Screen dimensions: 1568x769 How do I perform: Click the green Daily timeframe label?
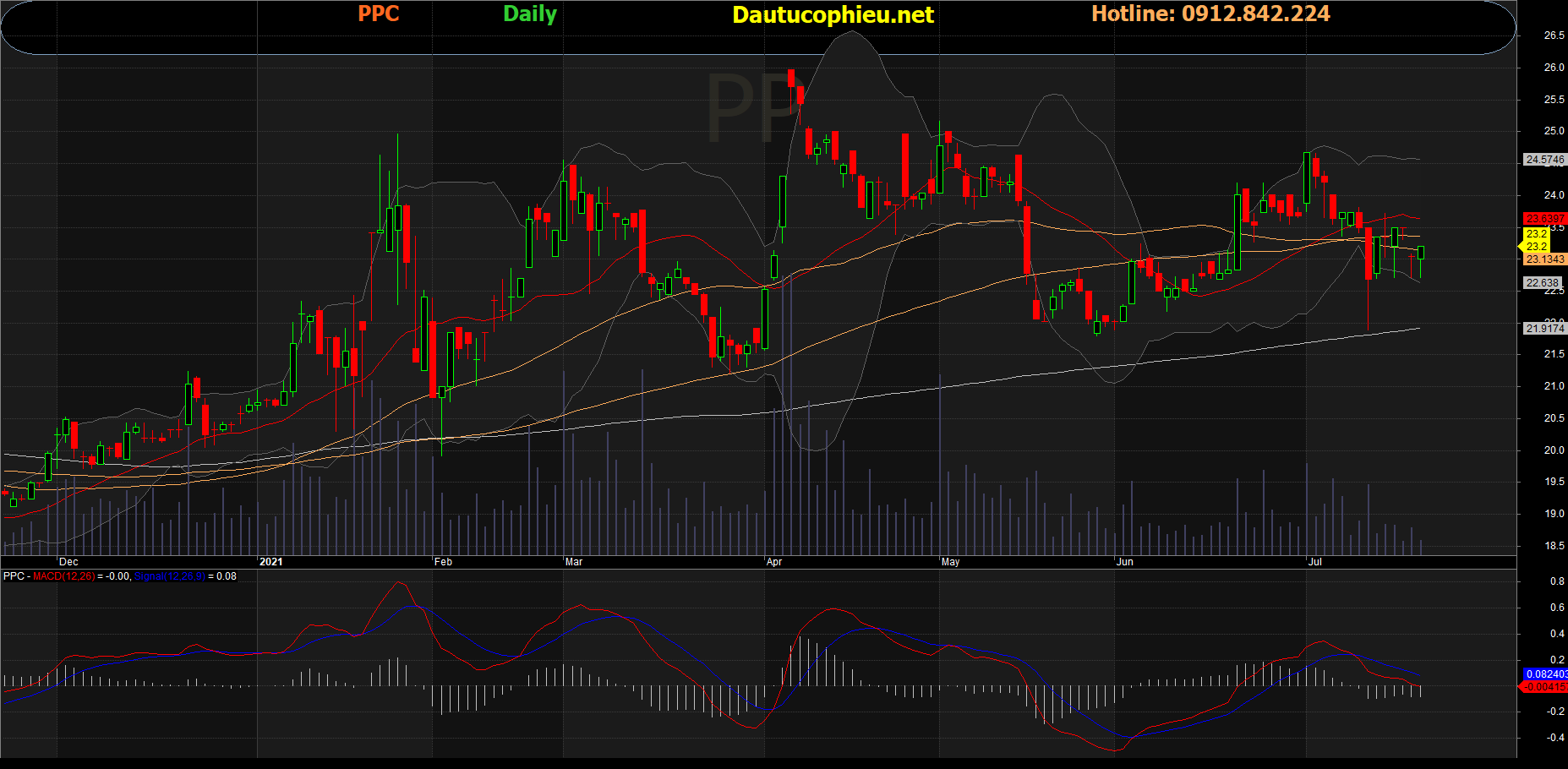point(529,14)
